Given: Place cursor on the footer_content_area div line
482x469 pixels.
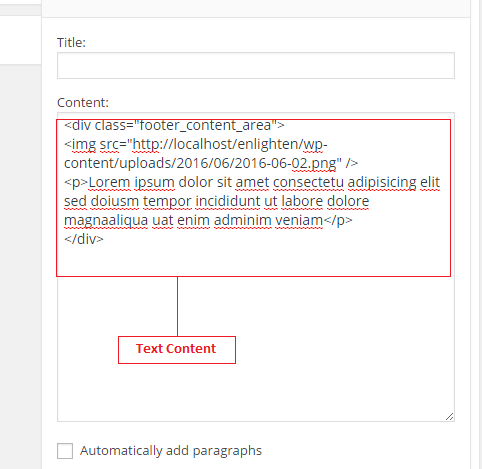Looking at the screenshot, I should [x=174, y=126].
